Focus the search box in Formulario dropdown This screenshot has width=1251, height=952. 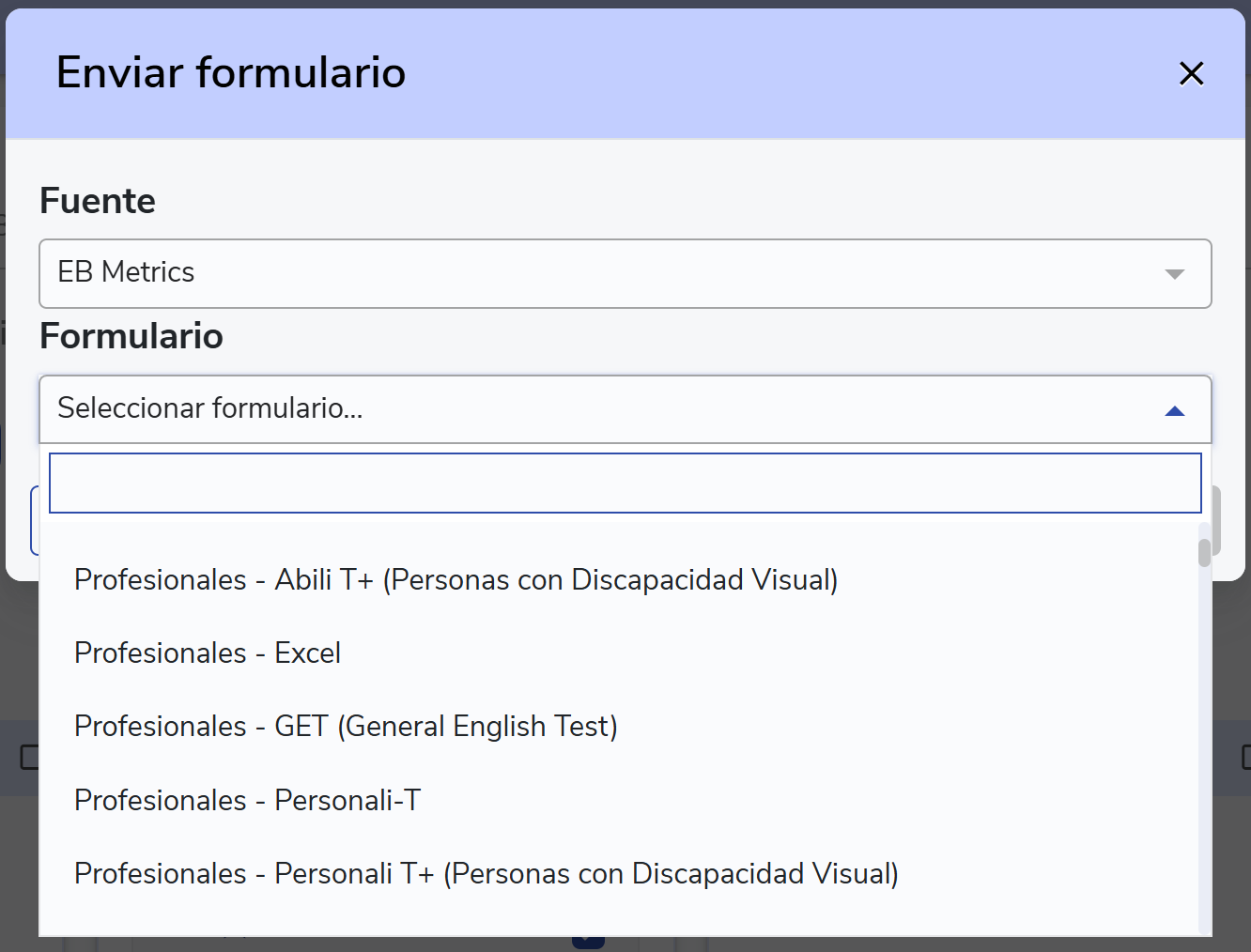(625, 484)
